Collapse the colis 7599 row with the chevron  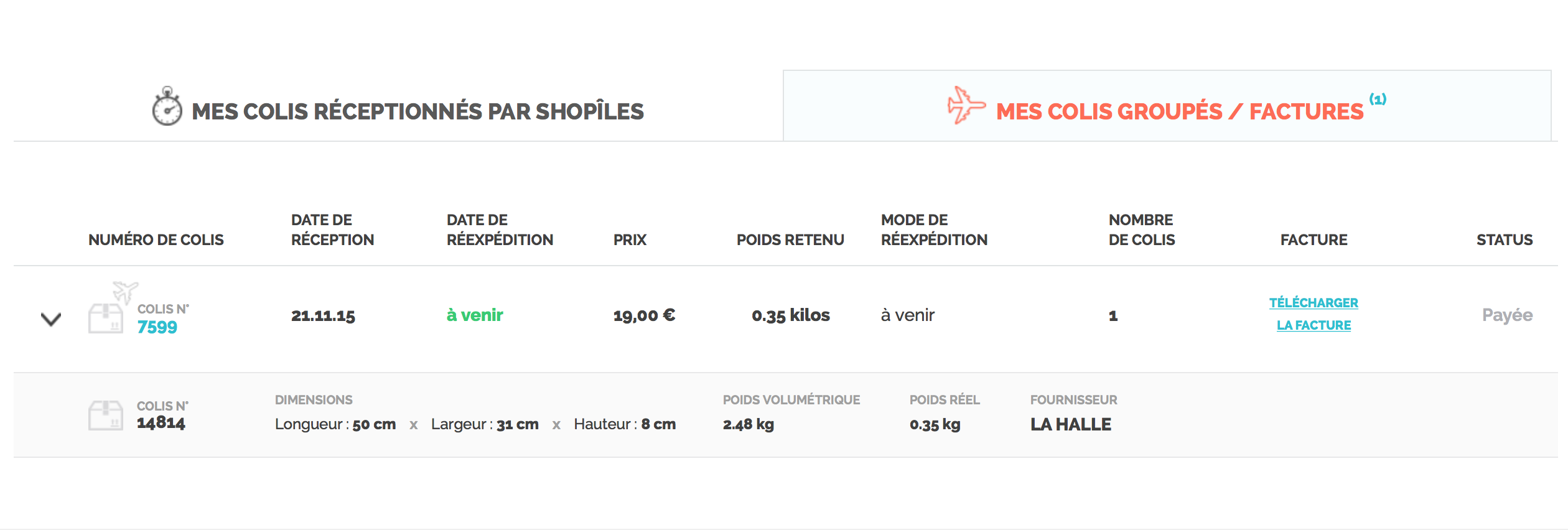(x=51, y=319)
